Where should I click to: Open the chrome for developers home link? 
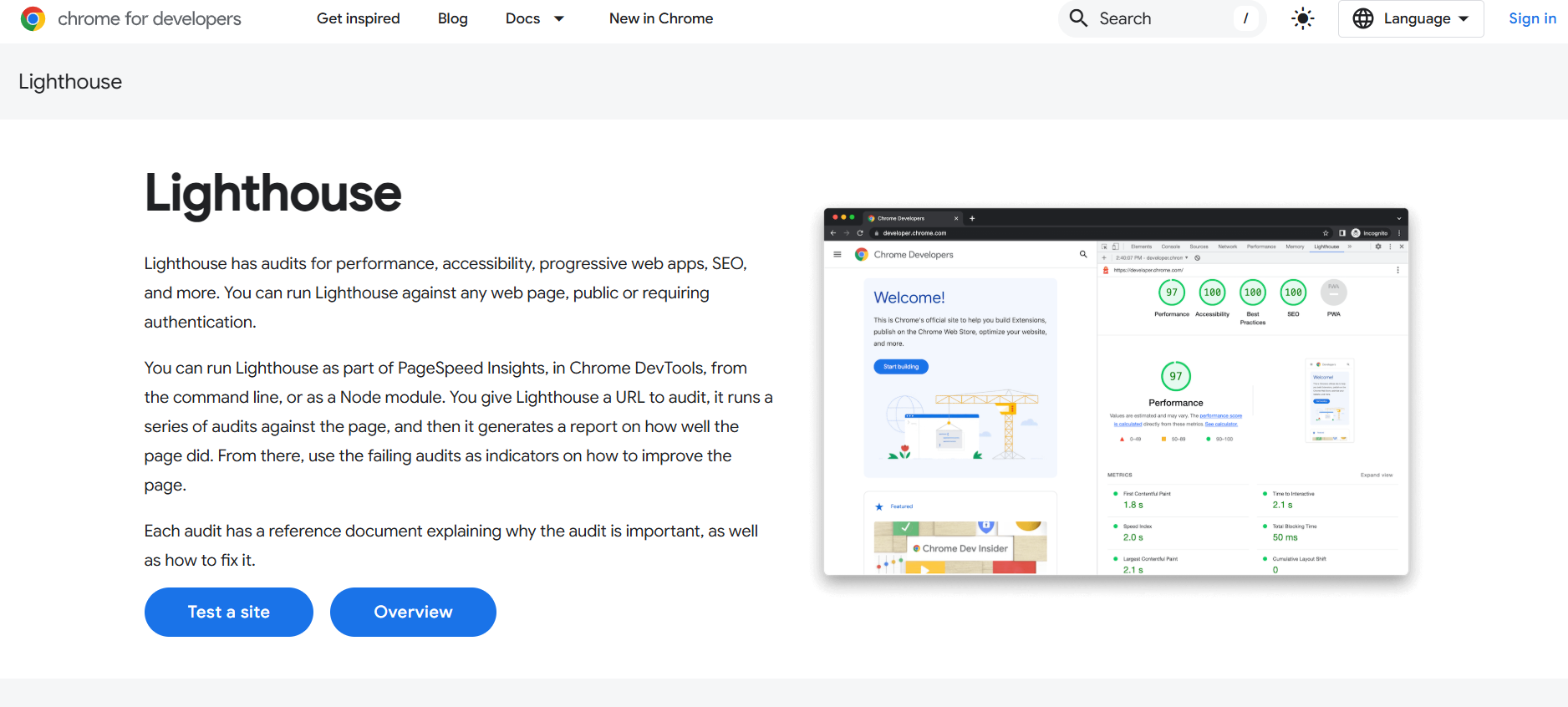(x=131, y=18)
